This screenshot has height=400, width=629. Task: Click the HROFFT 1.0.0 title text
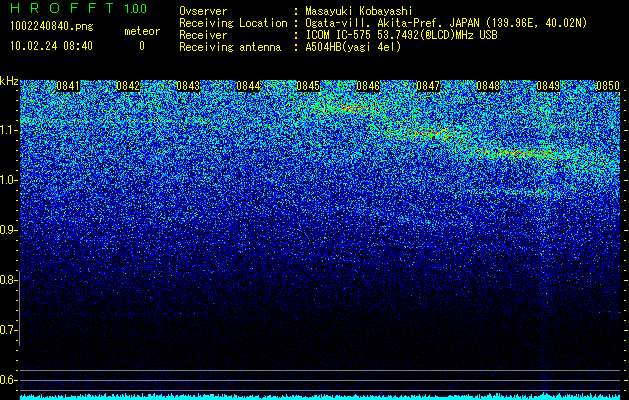coord(79,8)
